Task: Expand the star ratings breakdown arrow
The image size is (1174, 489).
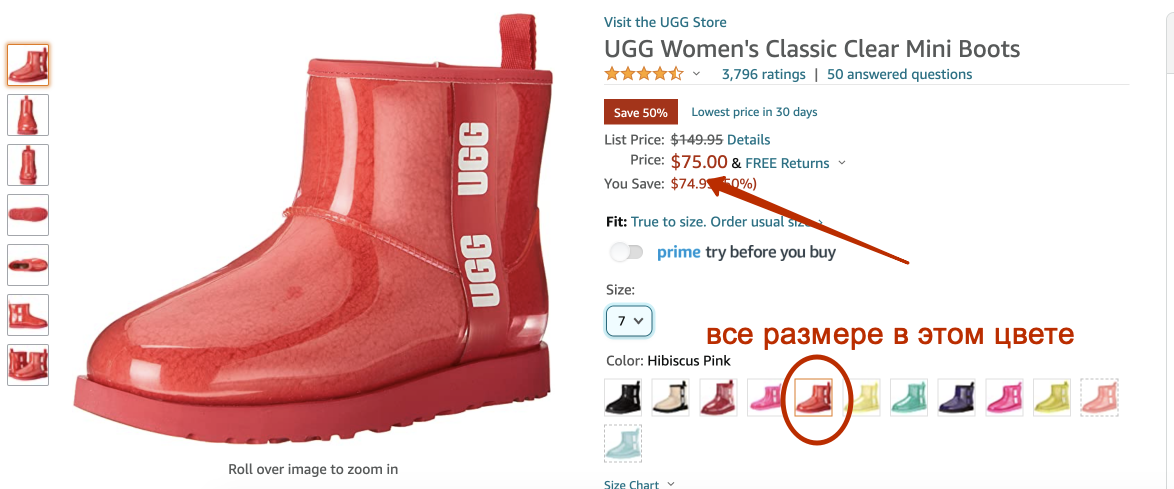Action: click(x=696, y=73)
